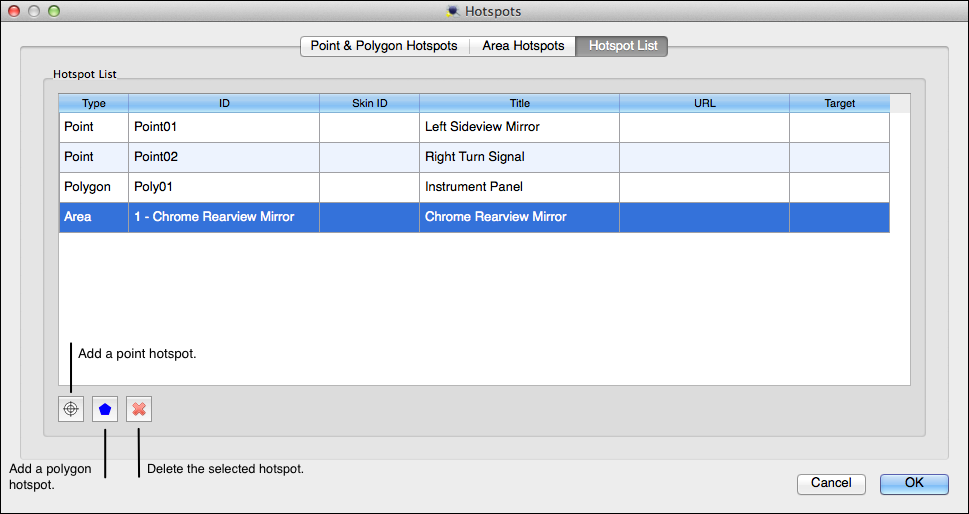Open the Area Hotspots tab

(x=523, y=46)
